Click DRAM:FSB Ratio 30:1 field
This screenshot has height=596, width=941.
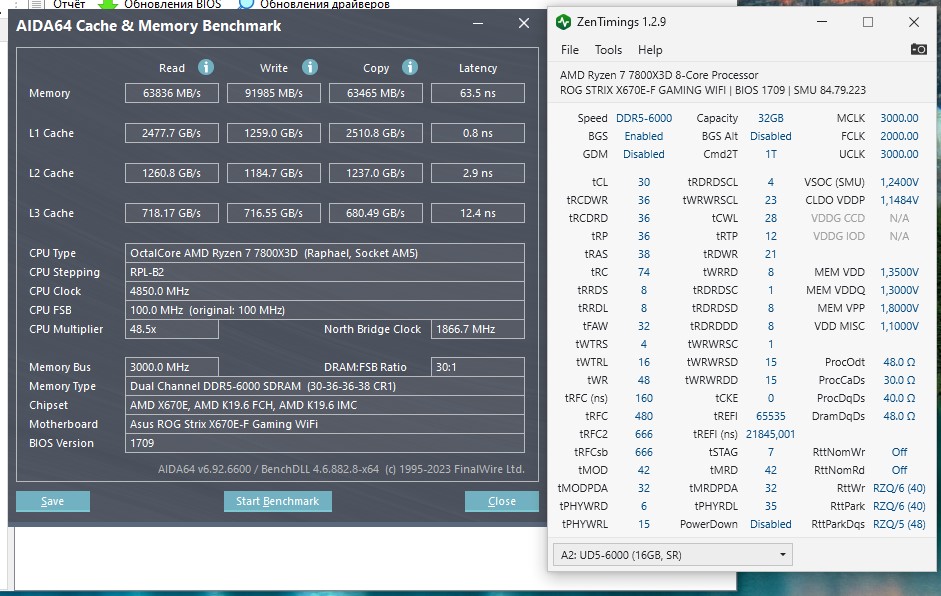478,367
